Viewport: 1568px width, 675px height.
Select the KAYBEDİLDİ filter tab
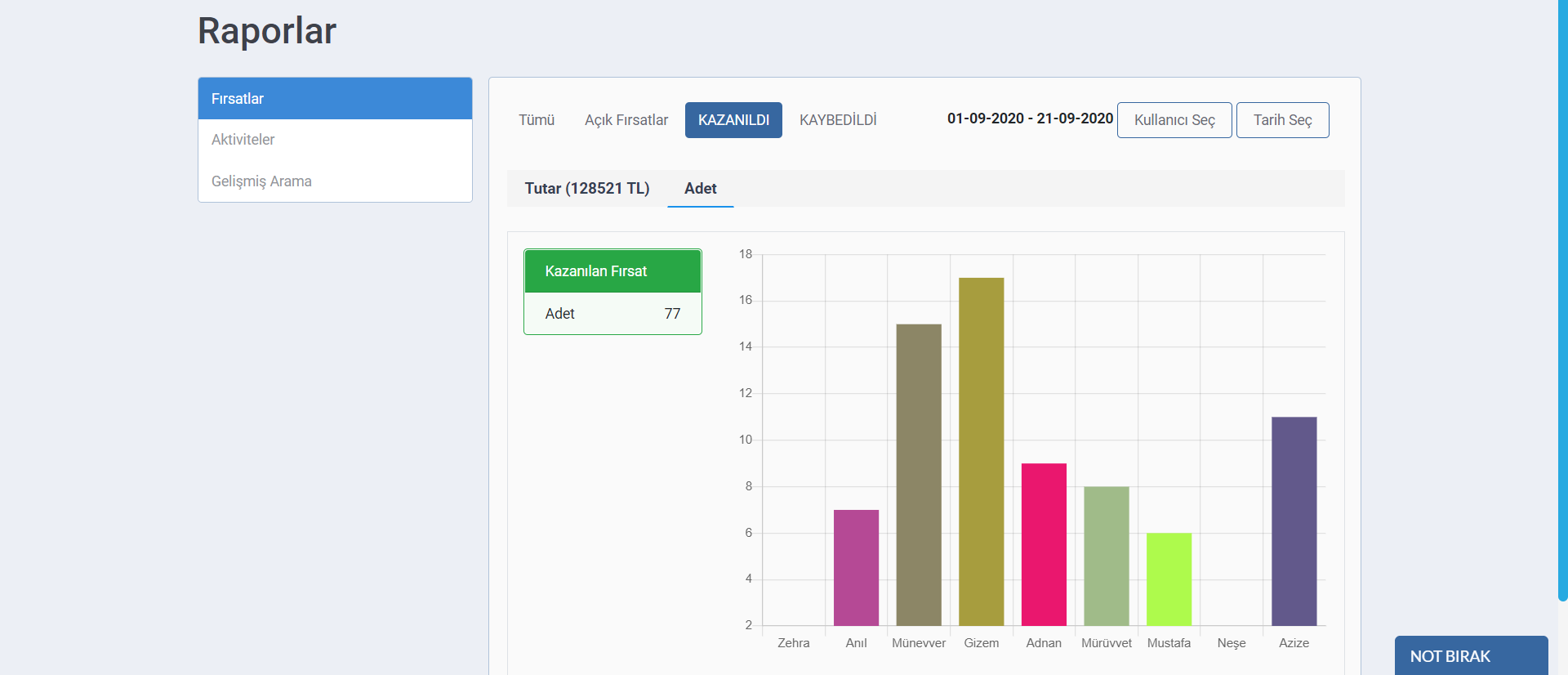tap(838, 120)
